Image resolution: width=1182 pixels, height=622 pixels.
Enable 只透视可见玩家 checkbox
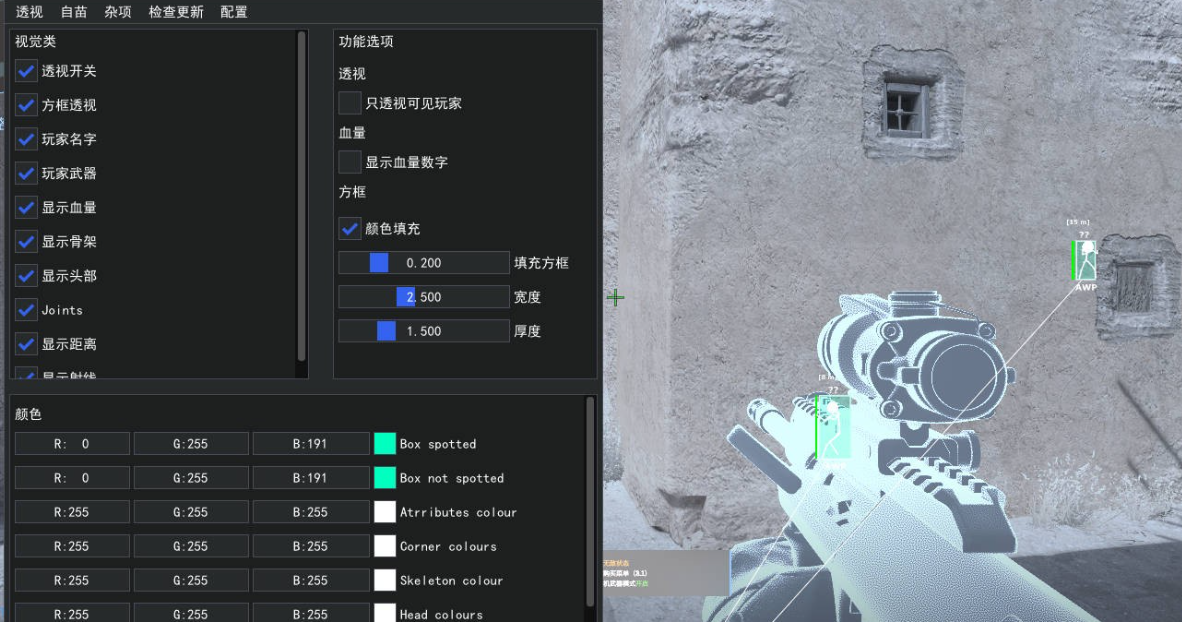click(350, 103)
